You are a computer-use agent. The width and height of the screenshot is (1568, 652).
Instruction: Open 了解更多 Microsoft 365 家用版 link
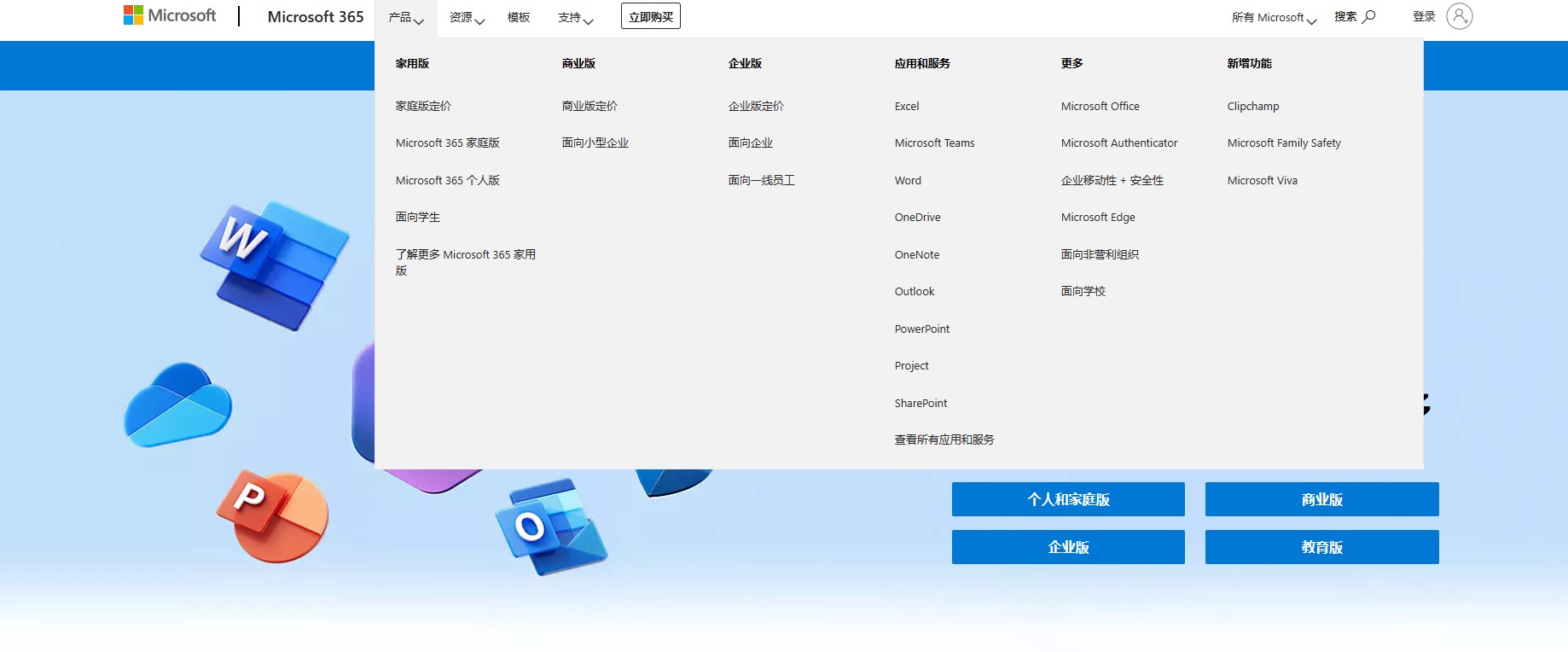click(x=466, y=262)
